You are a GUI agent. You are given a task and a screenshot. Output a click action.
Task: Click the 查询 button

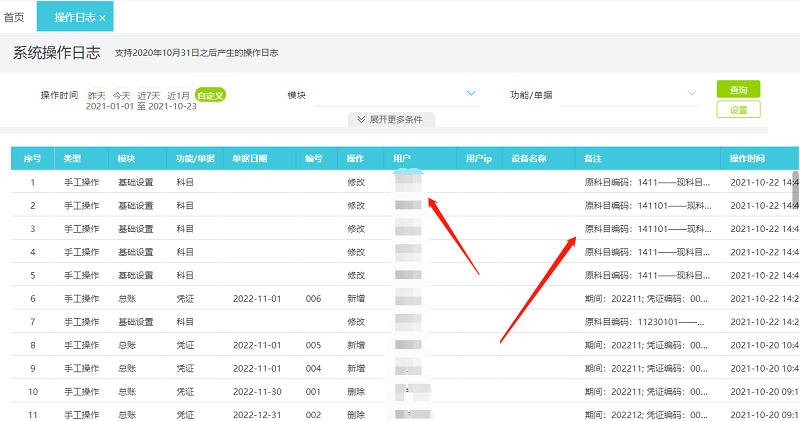(738, 89)
